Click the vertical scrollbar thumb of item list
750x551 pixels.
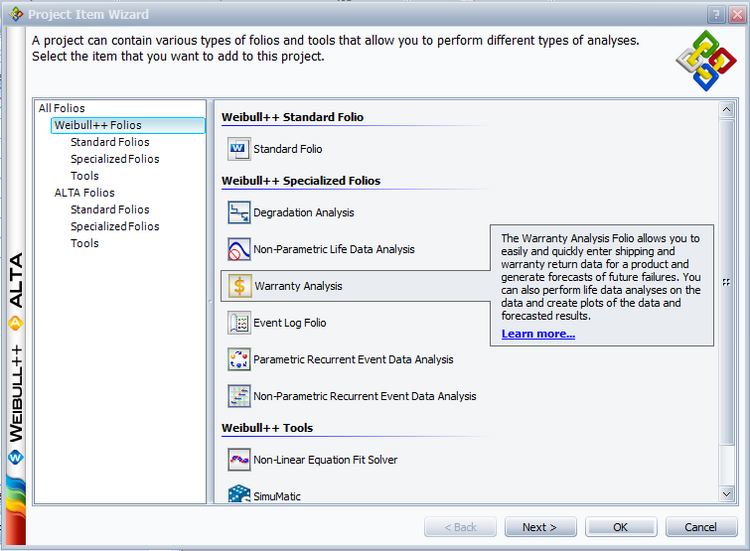[727, 282]
